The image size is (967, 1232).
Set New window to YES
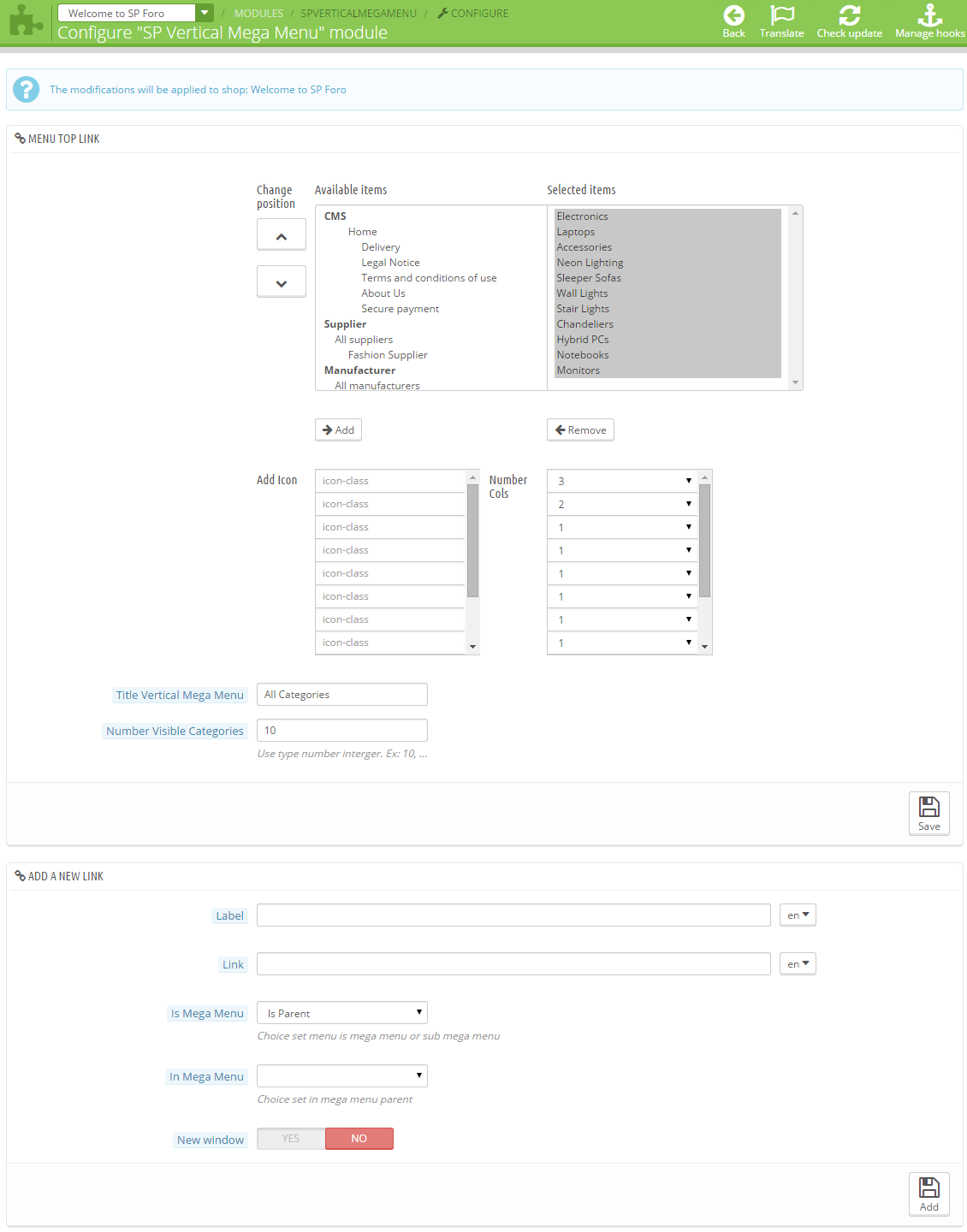(291, 1139)
